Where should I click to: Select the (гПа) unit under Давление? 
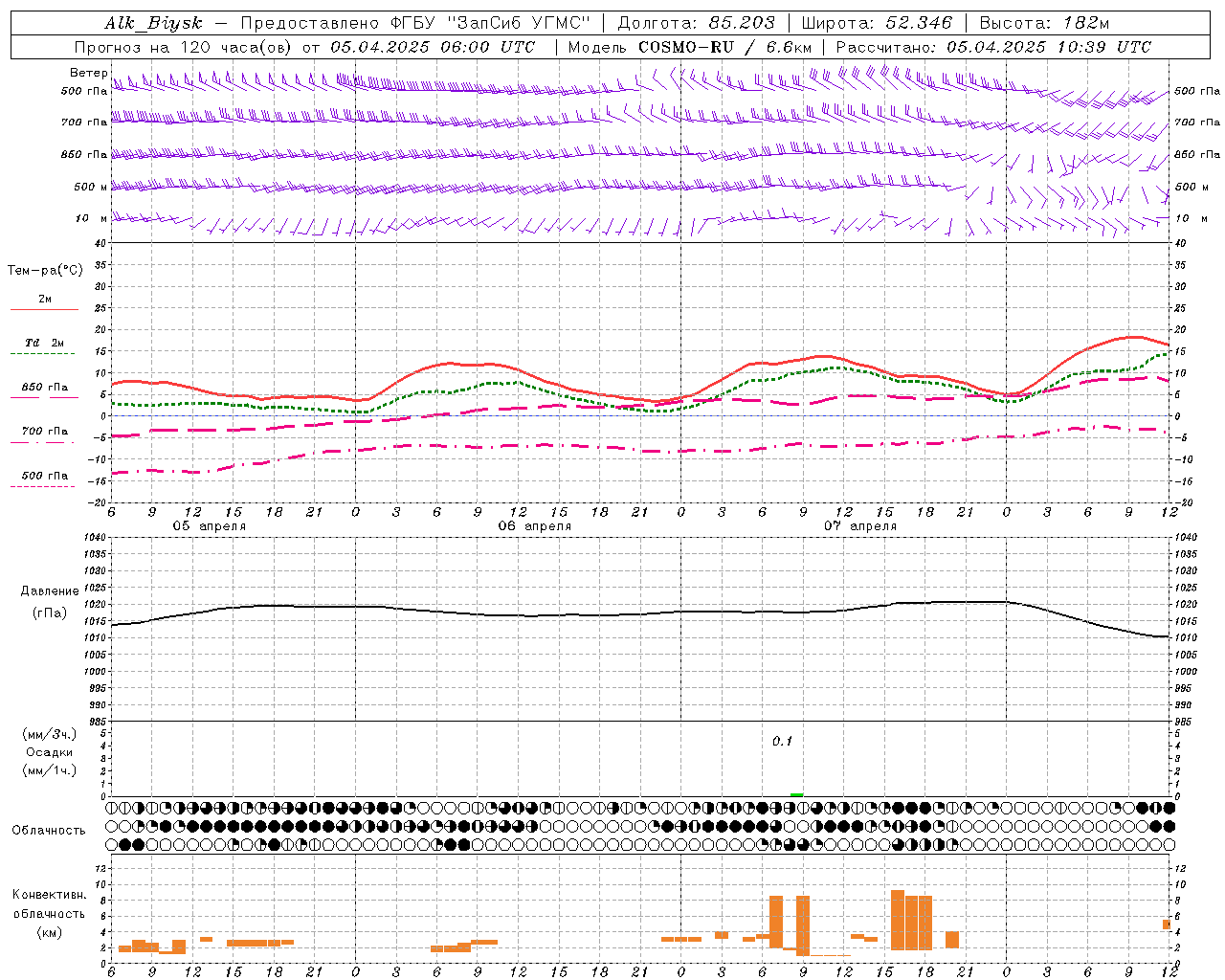50,613
